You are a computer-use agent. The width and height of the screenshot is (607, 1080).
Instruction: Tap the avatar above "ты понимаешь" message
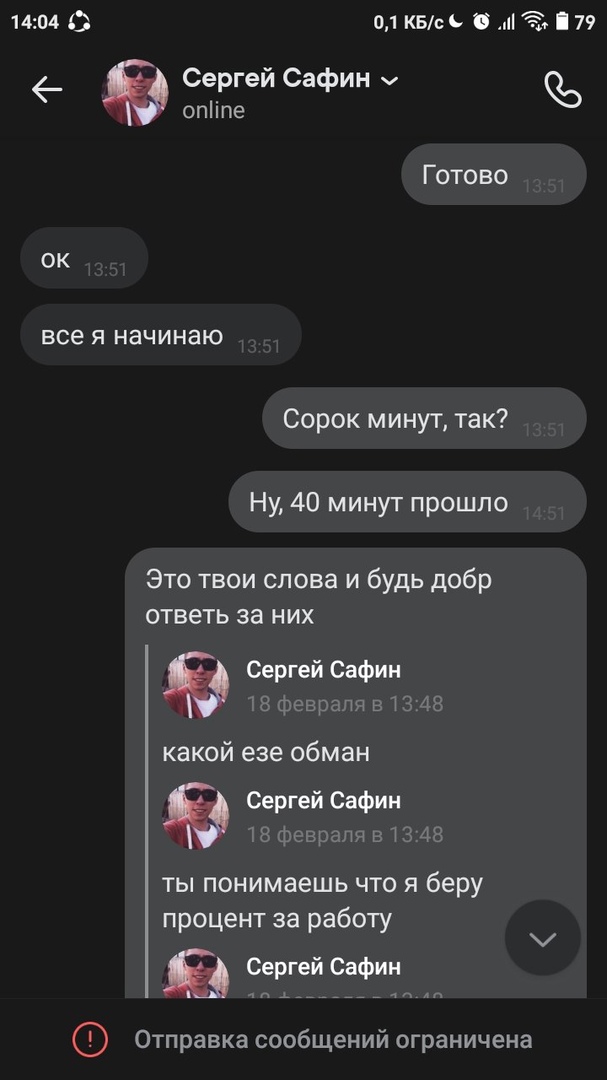tap(196, 816)
